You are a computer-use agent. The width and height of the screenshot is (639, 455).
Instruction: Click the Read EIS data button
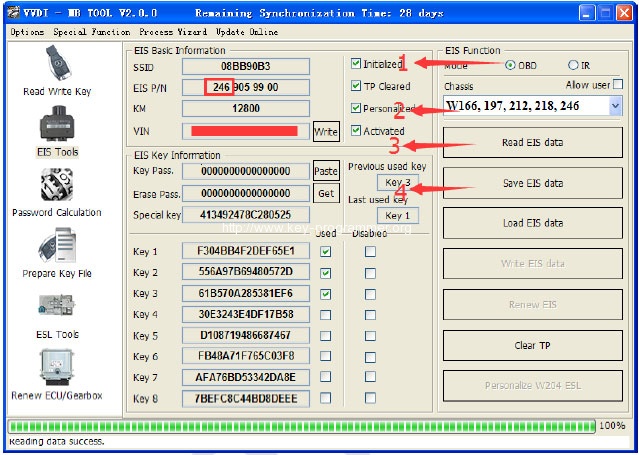533,142
